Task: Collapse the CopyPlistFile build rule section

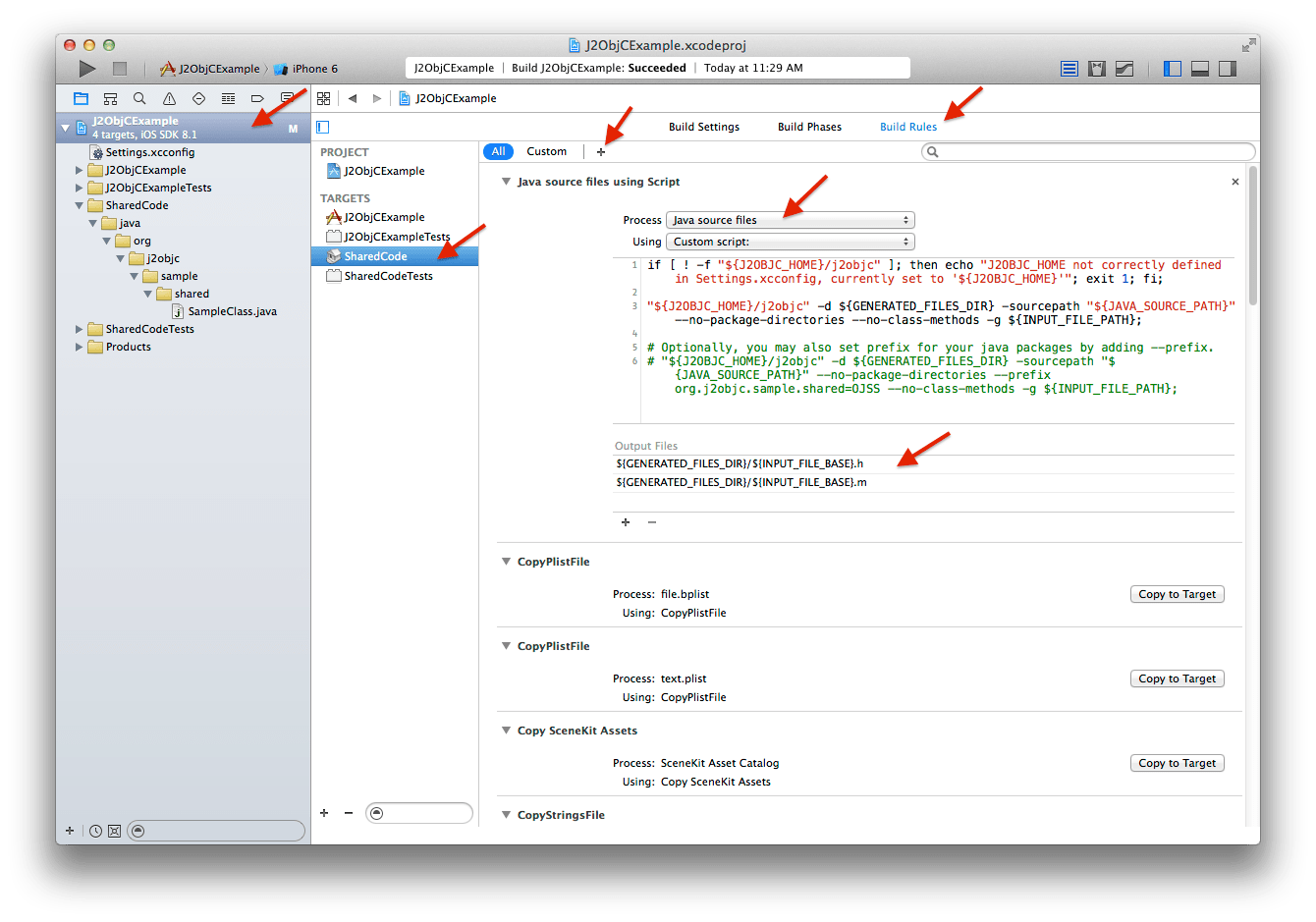Action: click(x=506, y=561)
